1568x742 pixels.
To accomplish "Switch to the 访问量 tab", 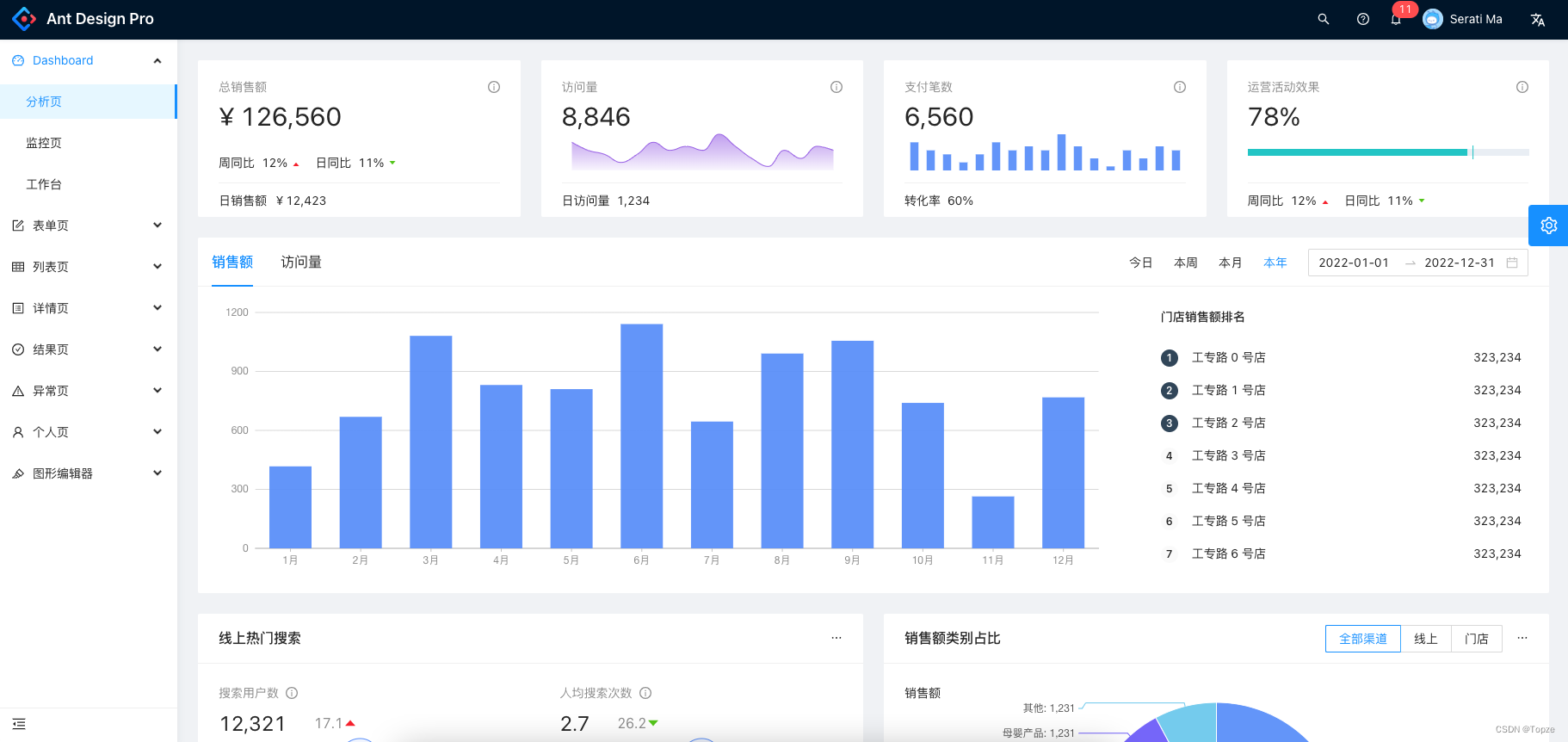I will 301,263.
